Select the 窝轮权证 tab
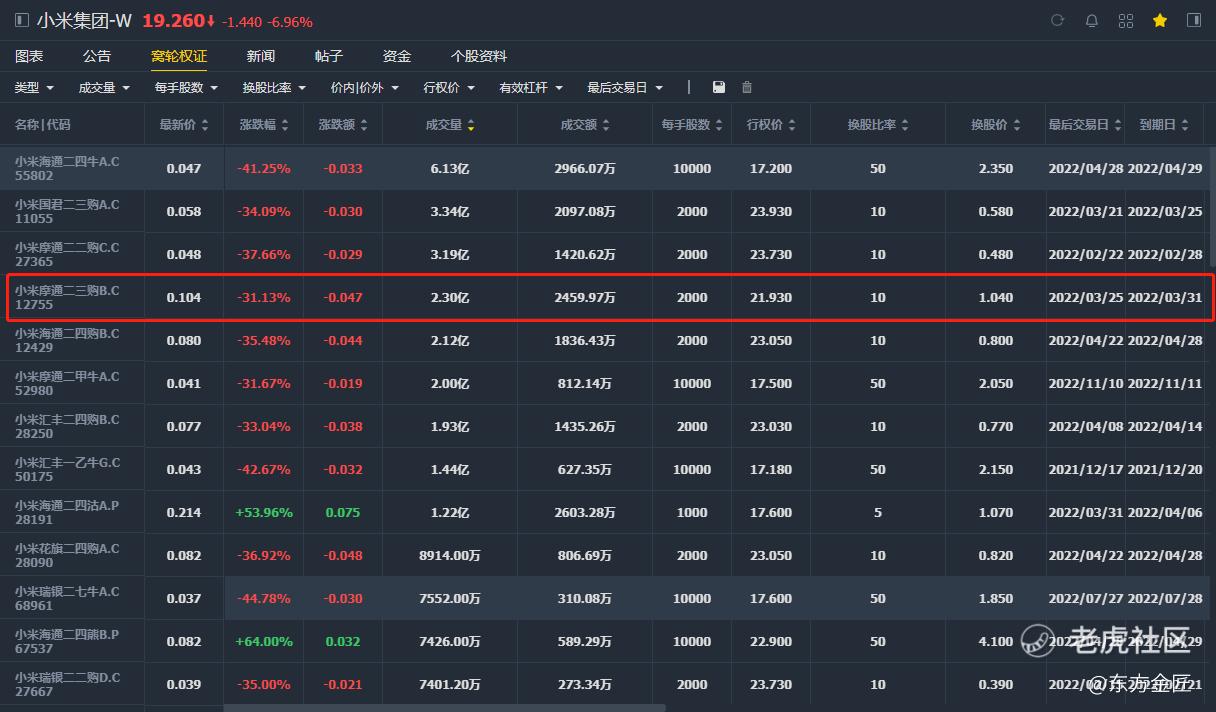This screenshot has height=712, width=1216. click(179, 56)
